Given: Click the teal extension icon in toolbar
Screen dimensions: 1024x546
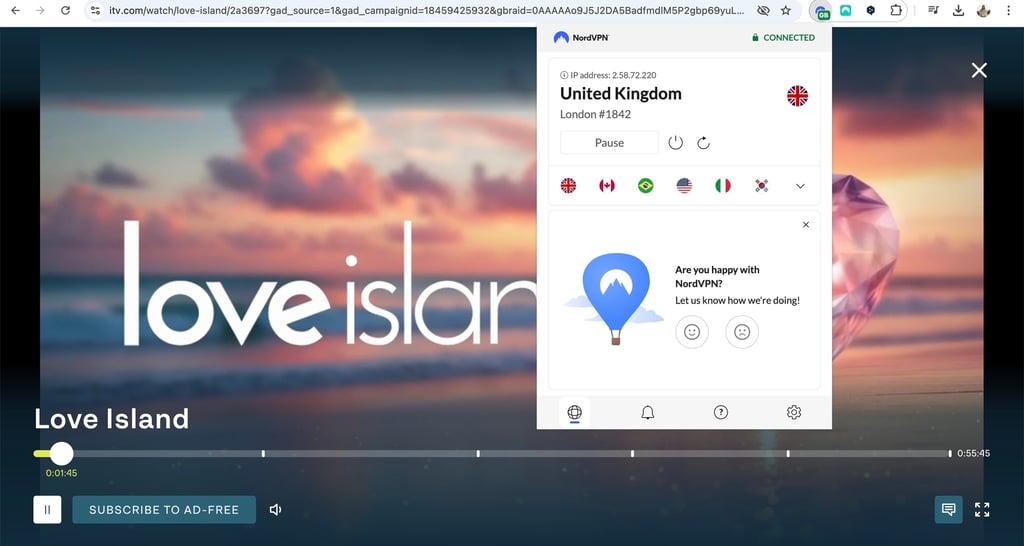Looking at the screenshot, I should click(846, 10).
